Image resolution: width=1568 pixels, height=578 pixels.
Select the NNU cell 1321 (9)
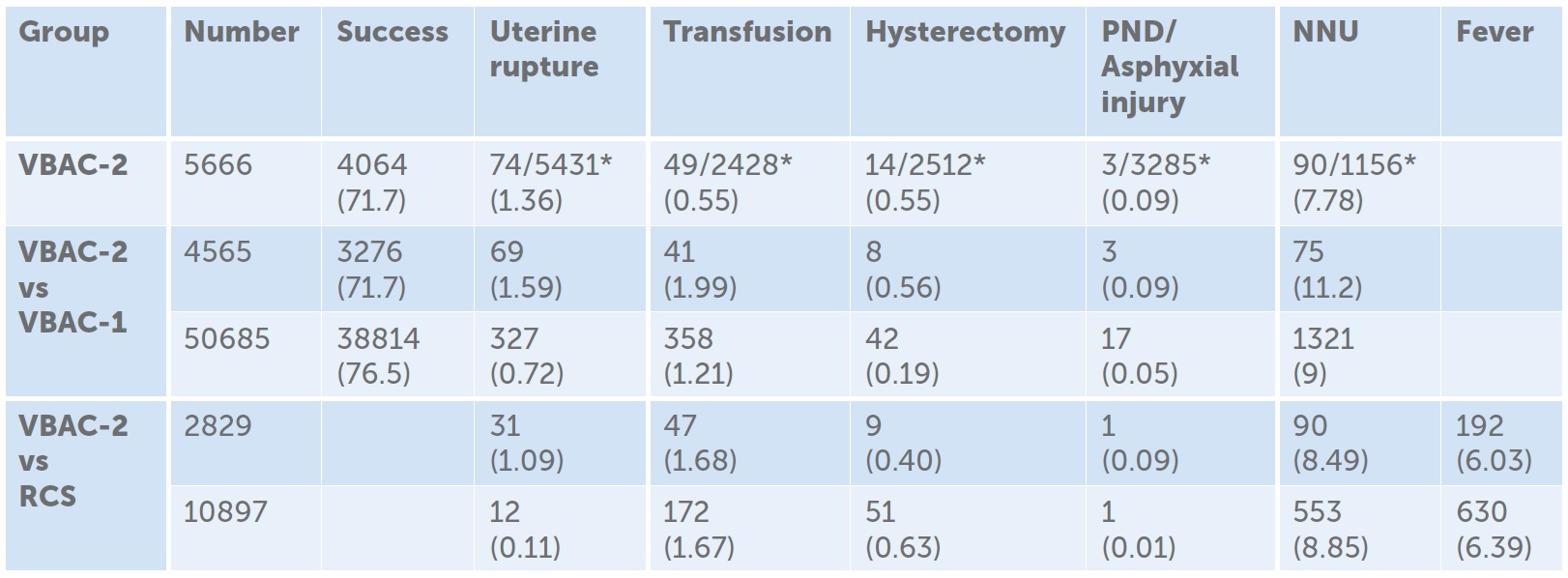1323,356
